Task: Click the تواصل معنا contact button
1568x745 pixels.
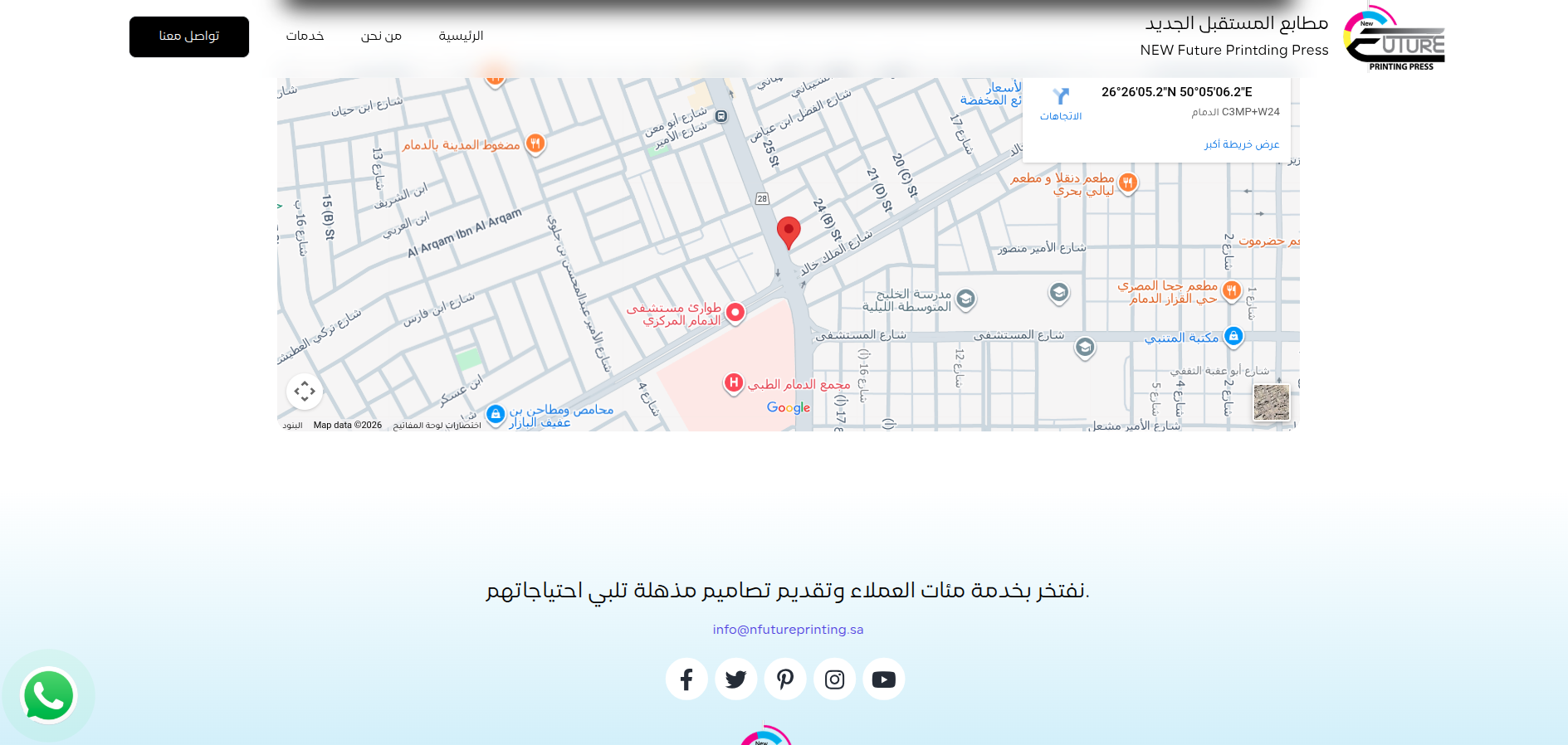Action: coord(189,37)
